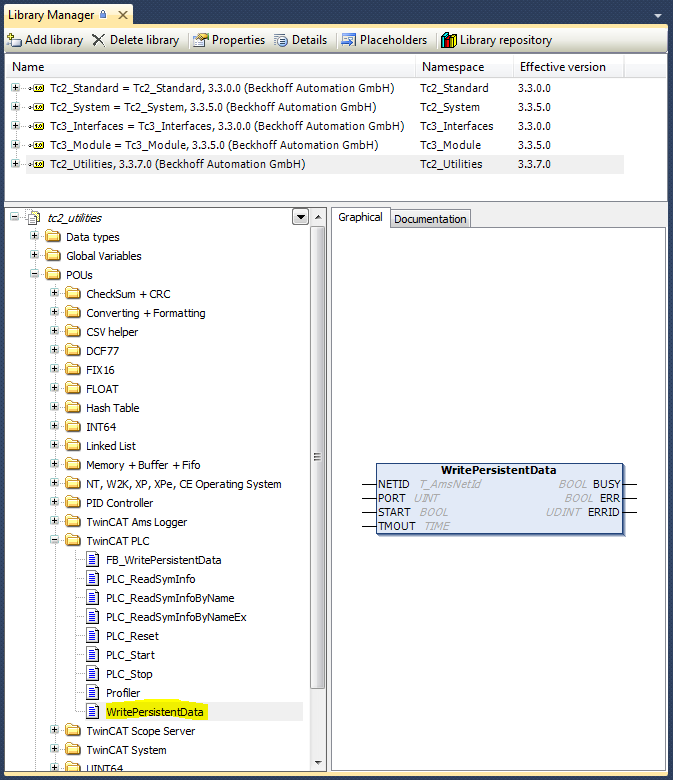Expand the TwinCAT Scope Server folder

(54, 729)
